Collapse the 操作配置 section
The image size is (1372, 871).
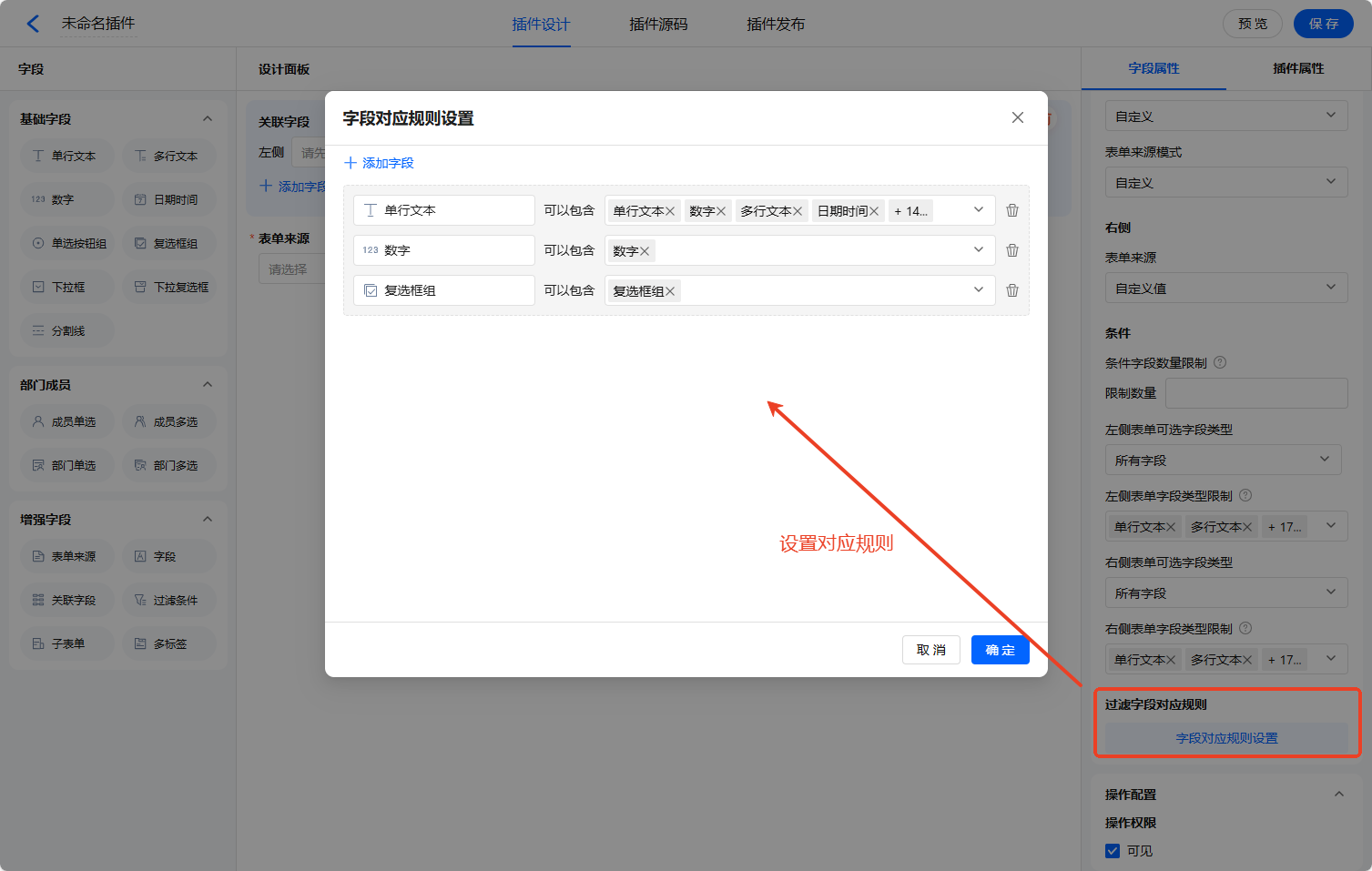[x=1338, y=794]
